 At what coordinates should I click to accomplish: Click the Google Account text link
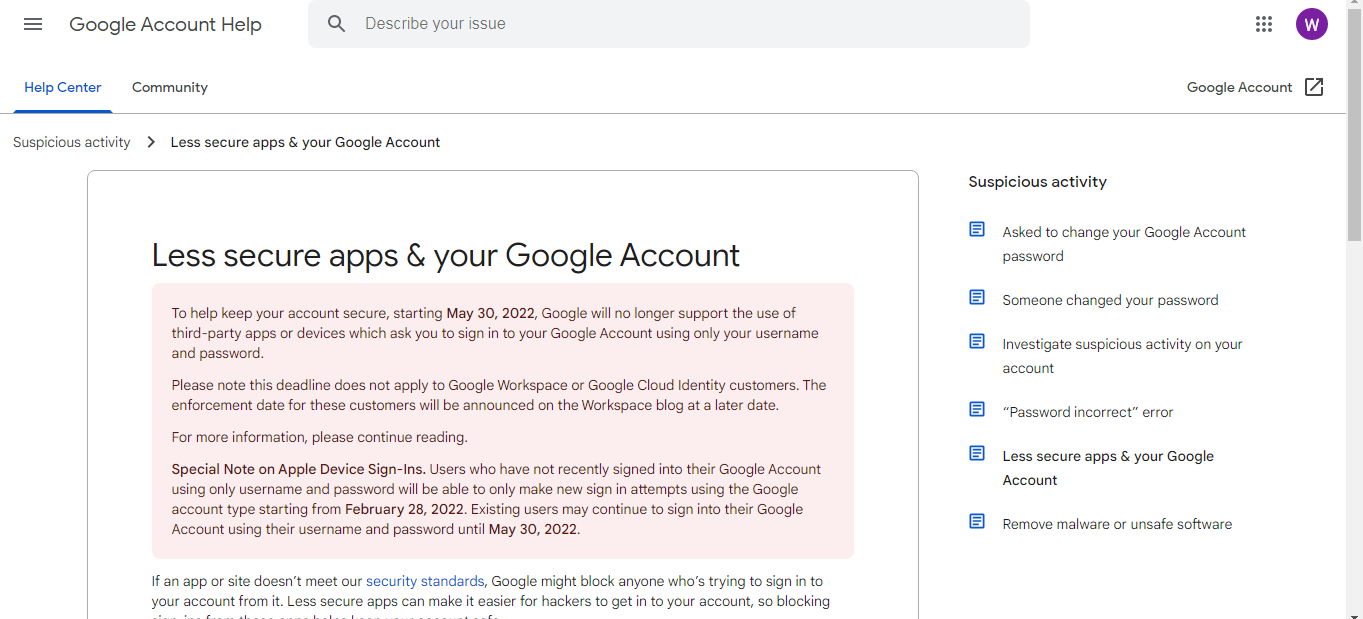[1239, 87]
